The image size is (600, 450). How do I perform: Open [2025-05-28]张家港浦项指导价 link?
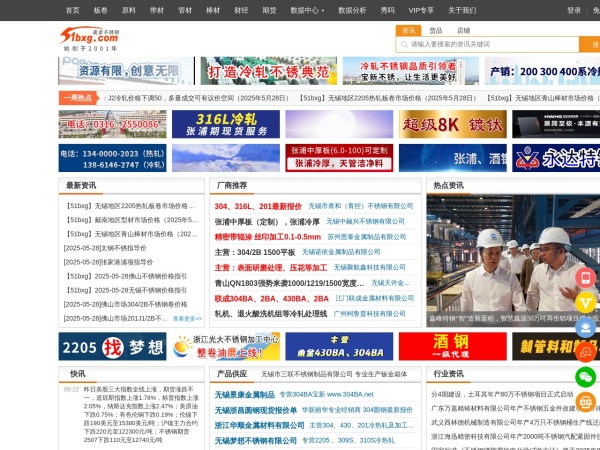click(108, 262)
